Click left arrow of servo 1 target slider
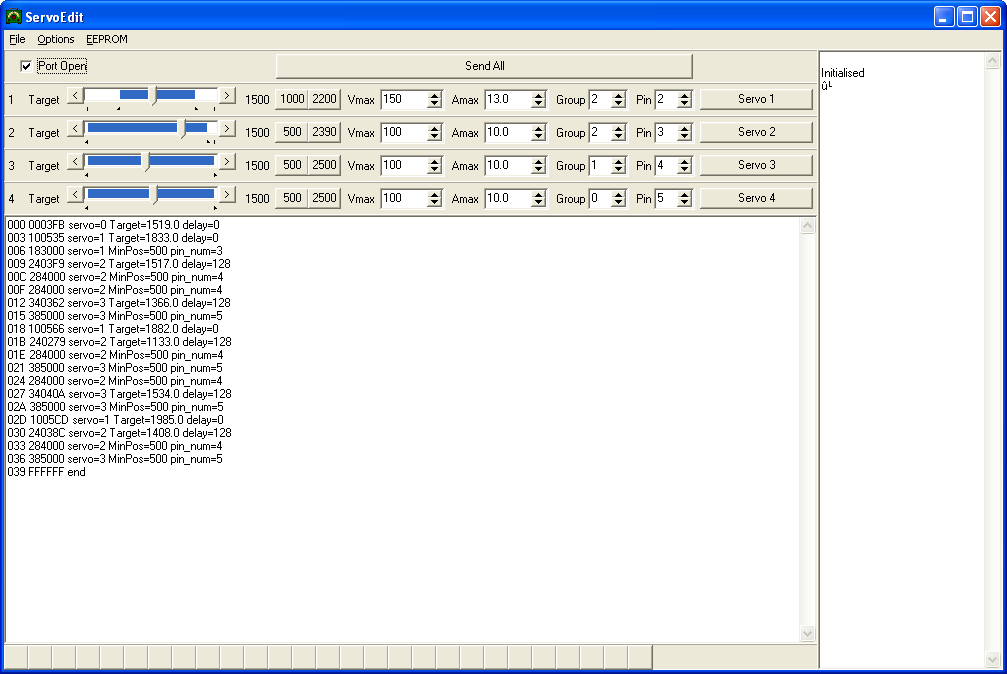 click(x=75, y=96)
